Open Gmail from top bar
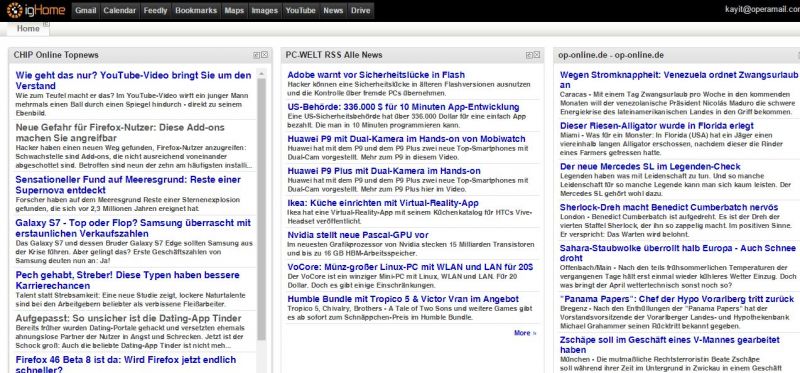 pos(86,11)
